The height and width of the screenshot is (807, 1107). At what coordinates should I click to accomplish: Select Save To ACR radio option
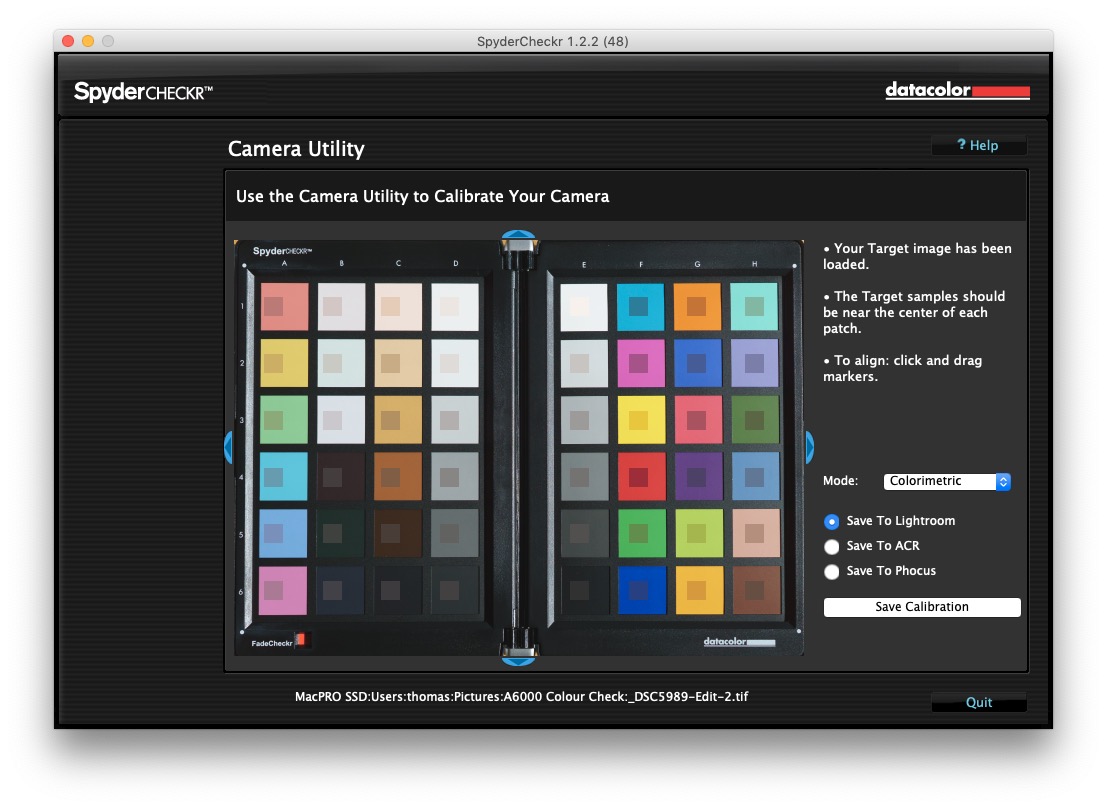tap(832, 546)
